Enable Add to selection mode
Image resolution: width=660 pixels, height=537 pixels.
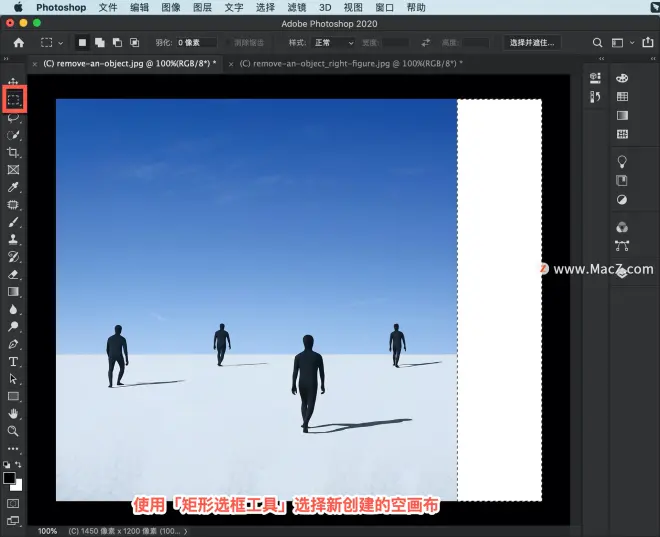point(100,43)
